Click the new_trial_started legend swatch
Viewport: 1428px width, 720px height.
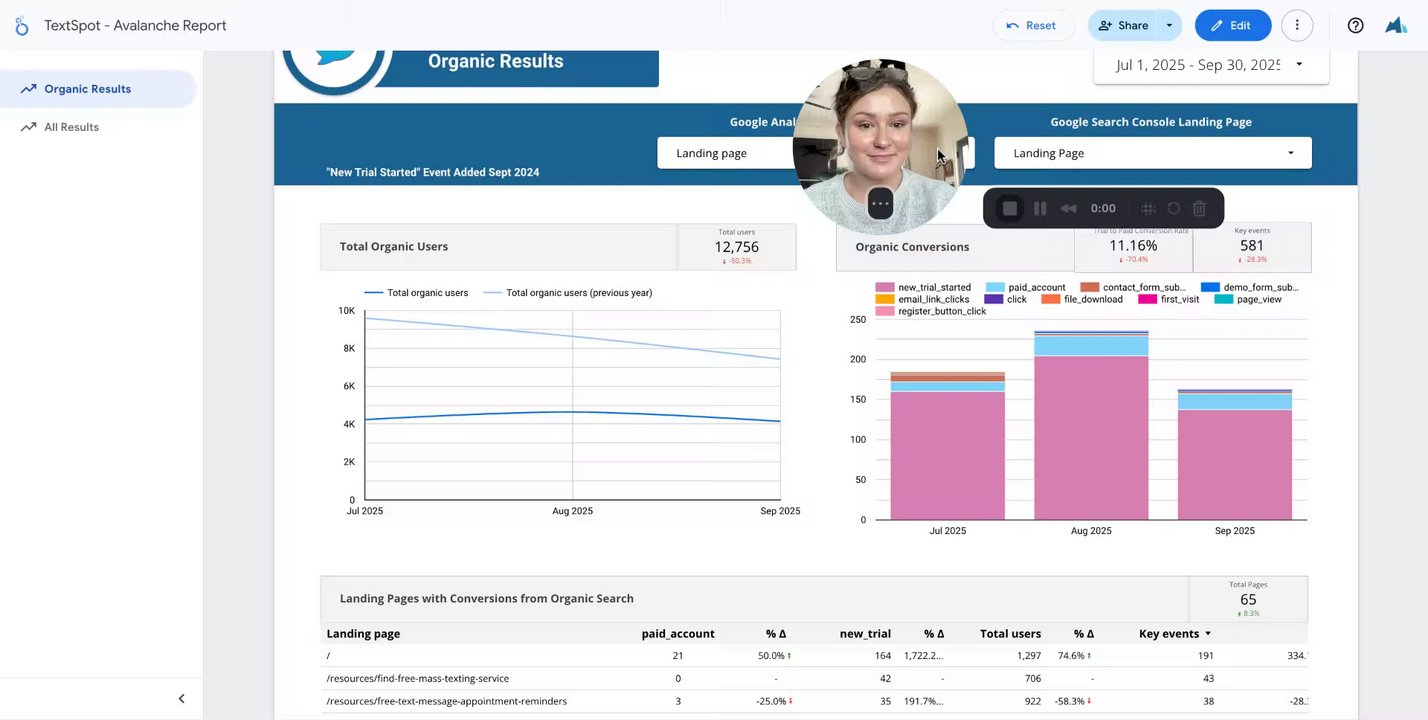(884, 288)
